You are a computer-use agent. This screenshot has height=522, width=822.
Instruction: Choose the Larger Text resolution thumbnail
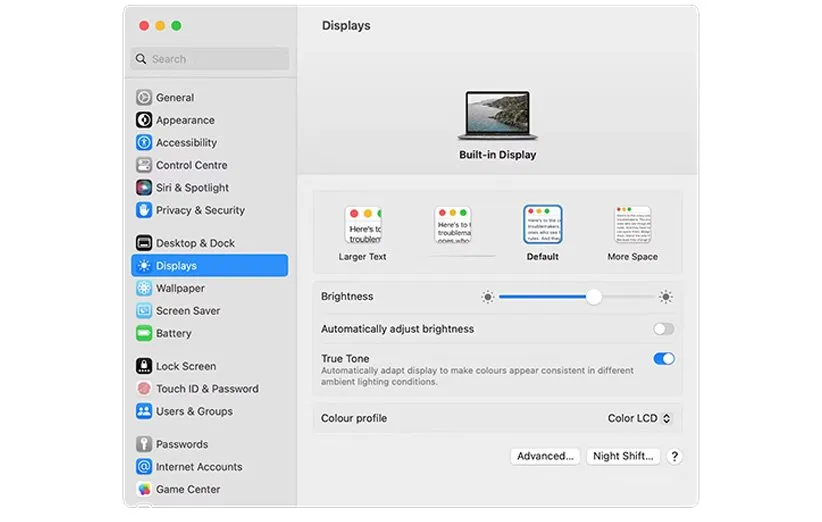pyautogui.click(x=363, y=226)
